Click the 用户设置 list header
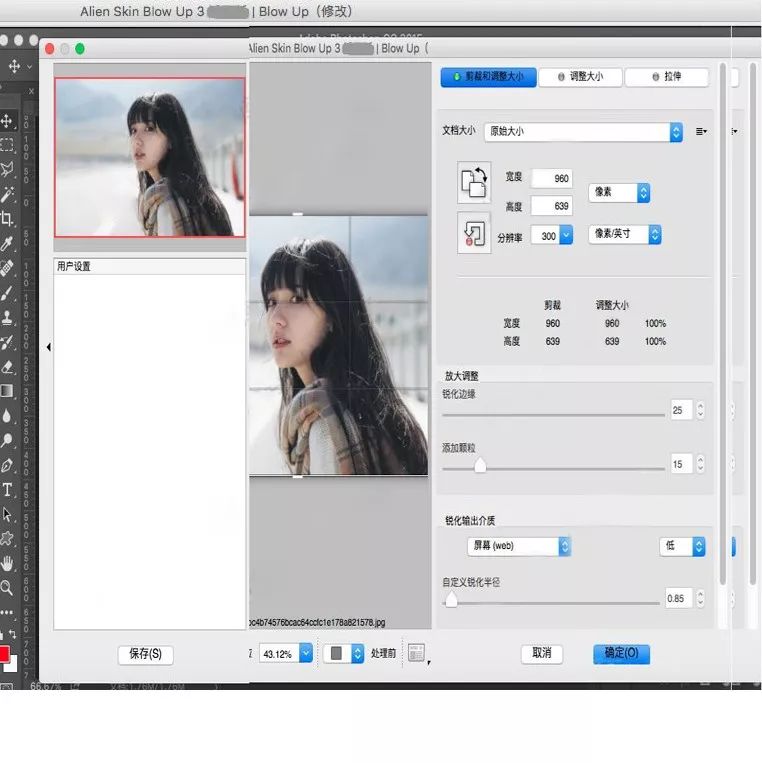 click(149, 267)
